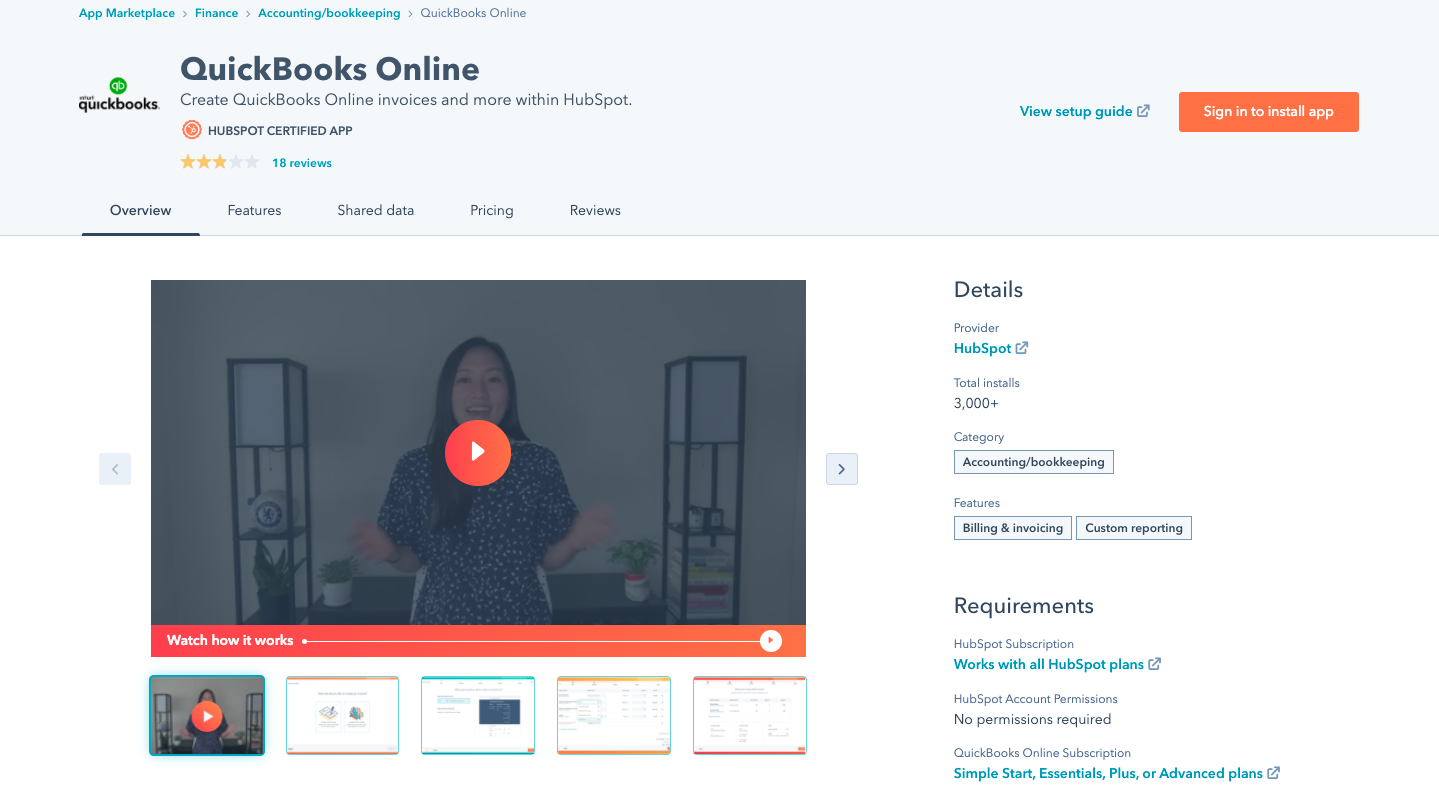Click external link icon after Advanced plans
Image resolution: width=1439 pixels, height=788 pixels.
[1274, 773]
